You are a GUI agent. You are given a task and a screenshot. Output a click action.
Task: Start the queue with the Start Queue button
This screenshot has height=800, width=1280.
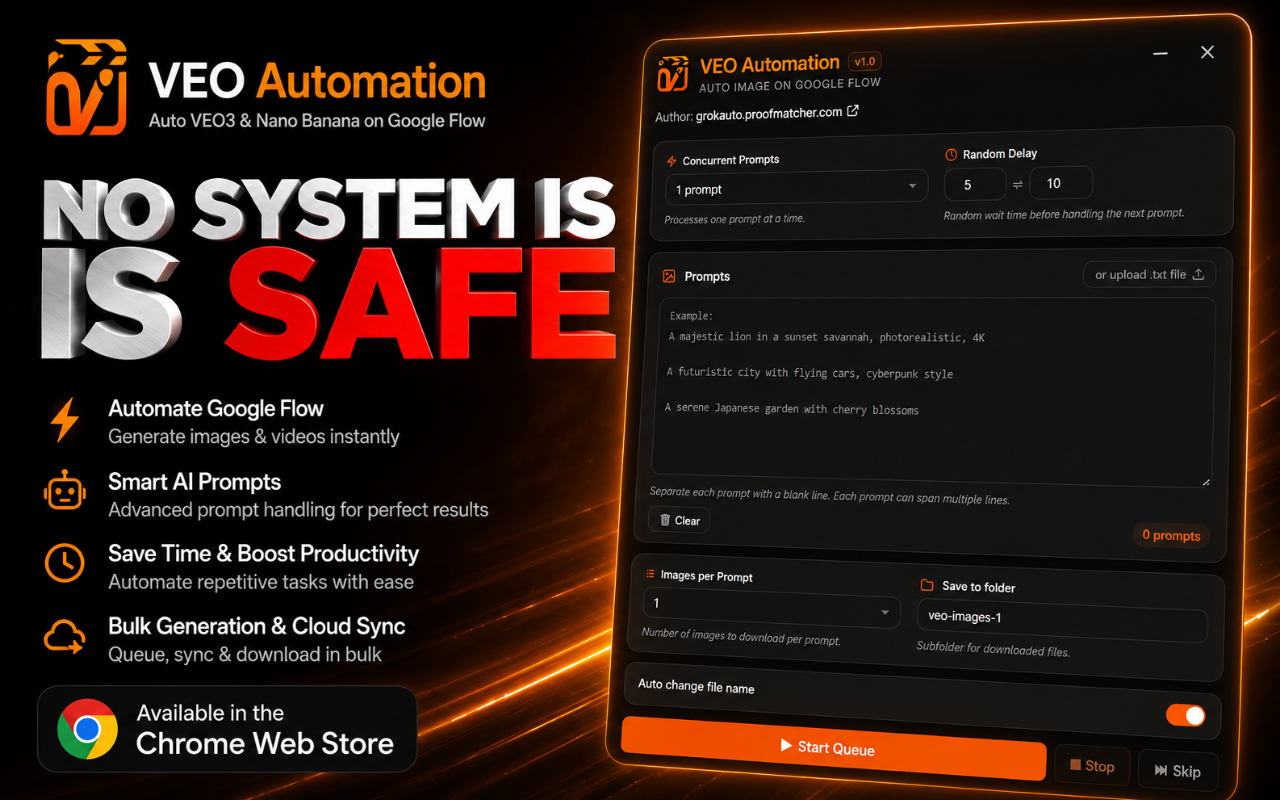[x=833, y=747]
